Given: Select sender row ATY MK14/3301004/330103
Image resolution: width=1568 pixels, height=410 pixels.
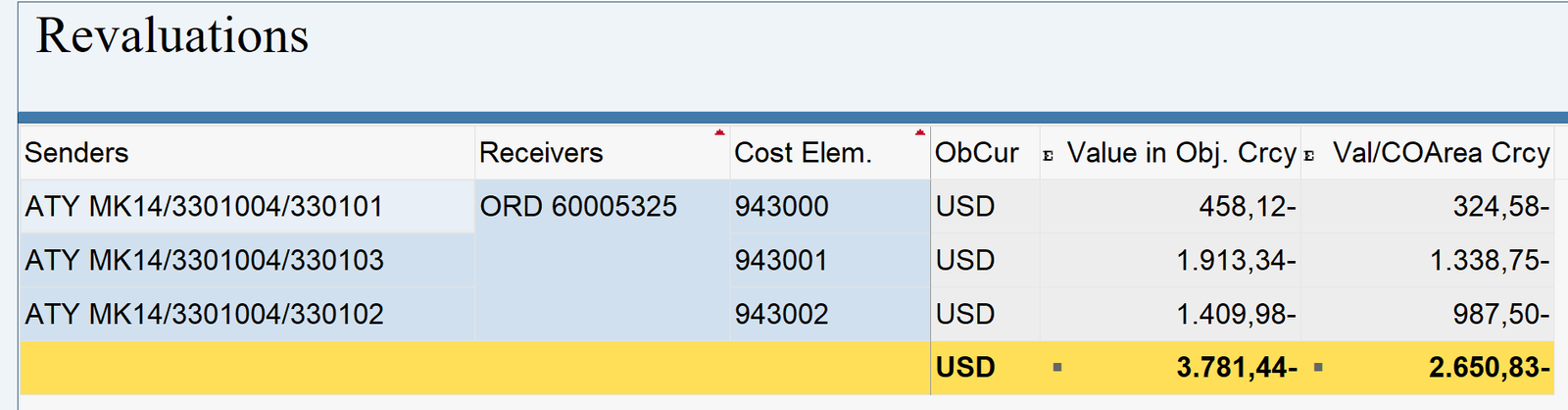Looking at the screenshot, I should pos(204,261).
